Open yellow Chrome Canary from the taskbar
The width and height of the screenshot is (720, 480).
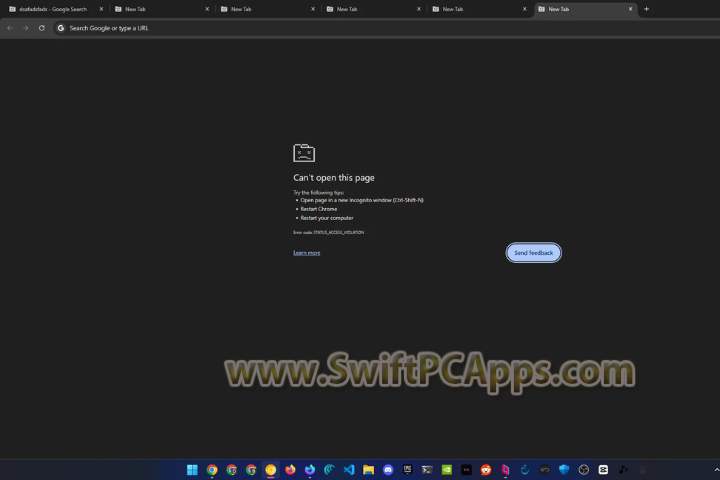tap(270, 469)
